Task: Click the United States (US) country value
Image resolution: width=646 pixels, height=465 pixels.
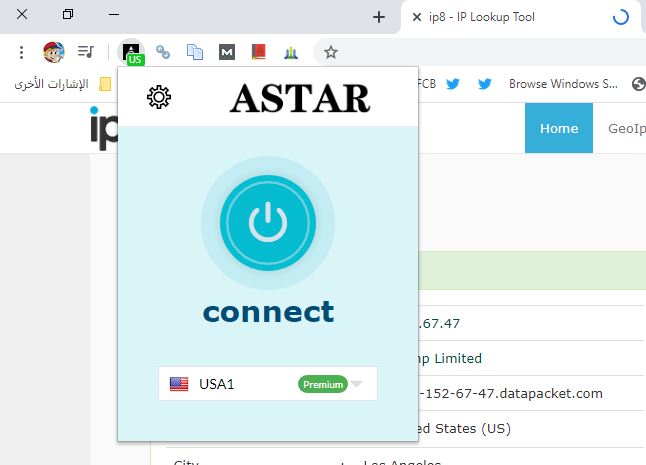Action: pyautogui.click(x=465, y=429)
